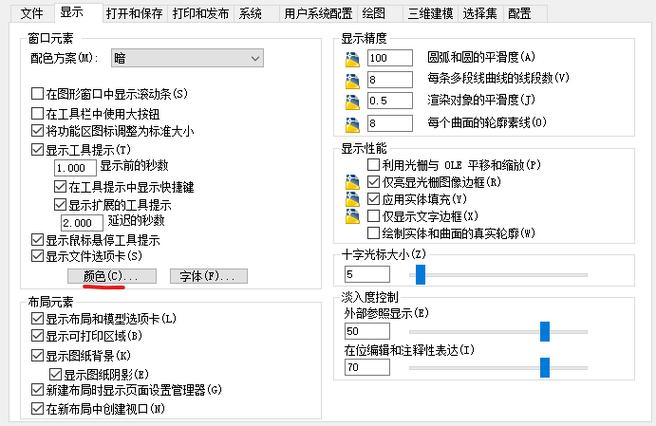The image size is (656, 426).
Task: Click the 每个曲面的轮廓素线 input field
Action: click(x=390, y=123)
